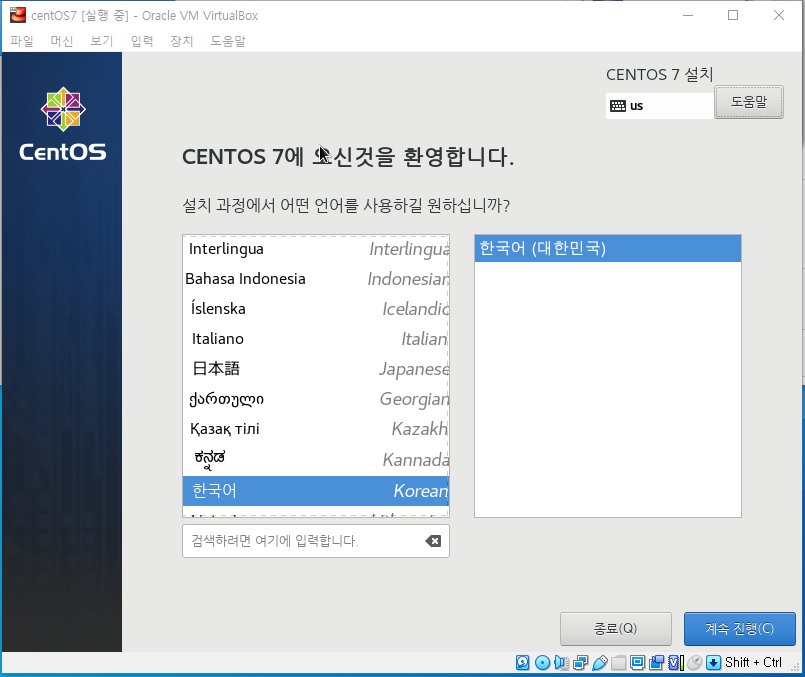Click the network adapters status icon

tap(580, 663)
